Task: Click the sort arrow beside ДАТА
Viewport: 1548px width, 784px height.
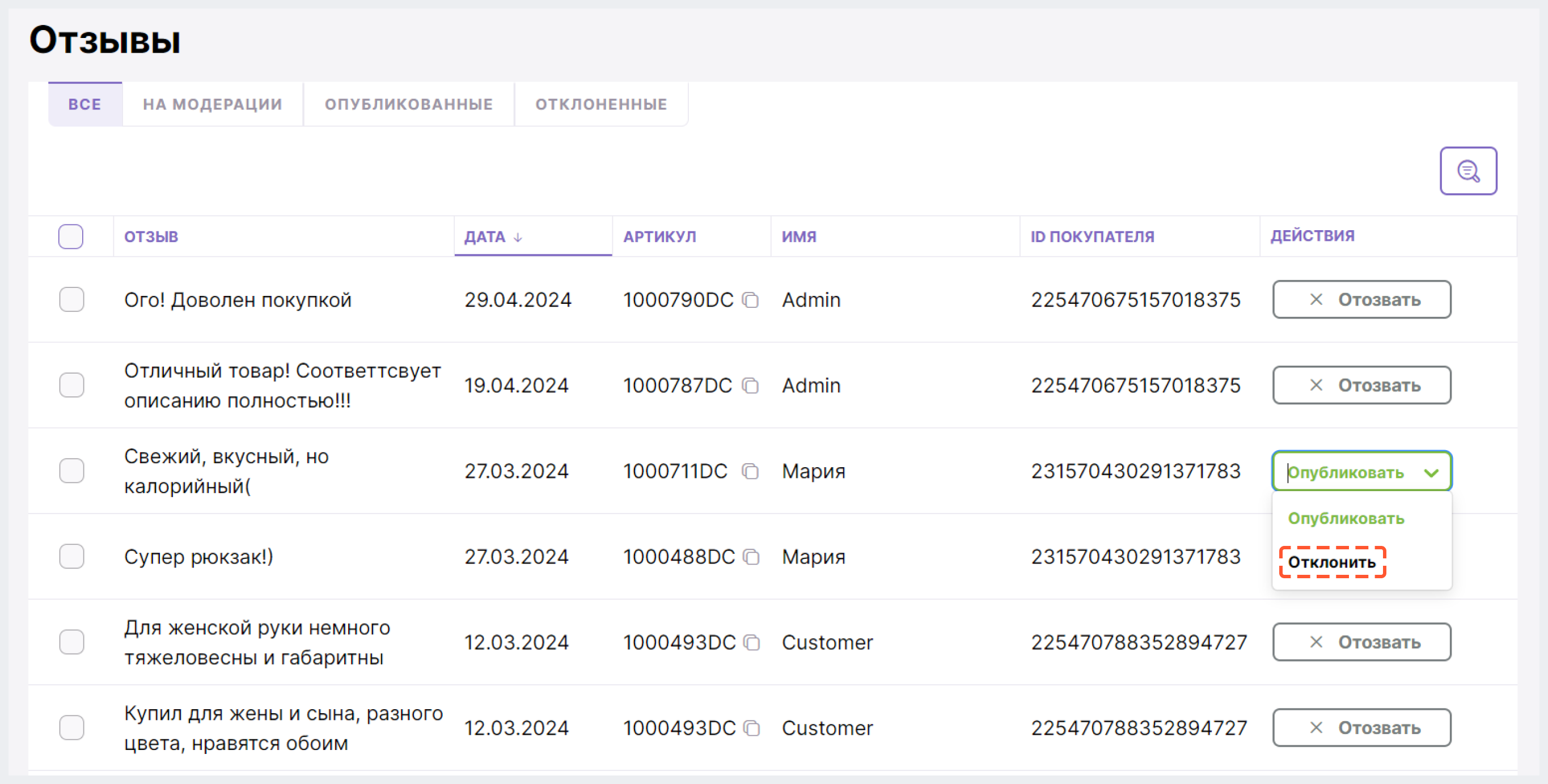Action: pos(518,238)
